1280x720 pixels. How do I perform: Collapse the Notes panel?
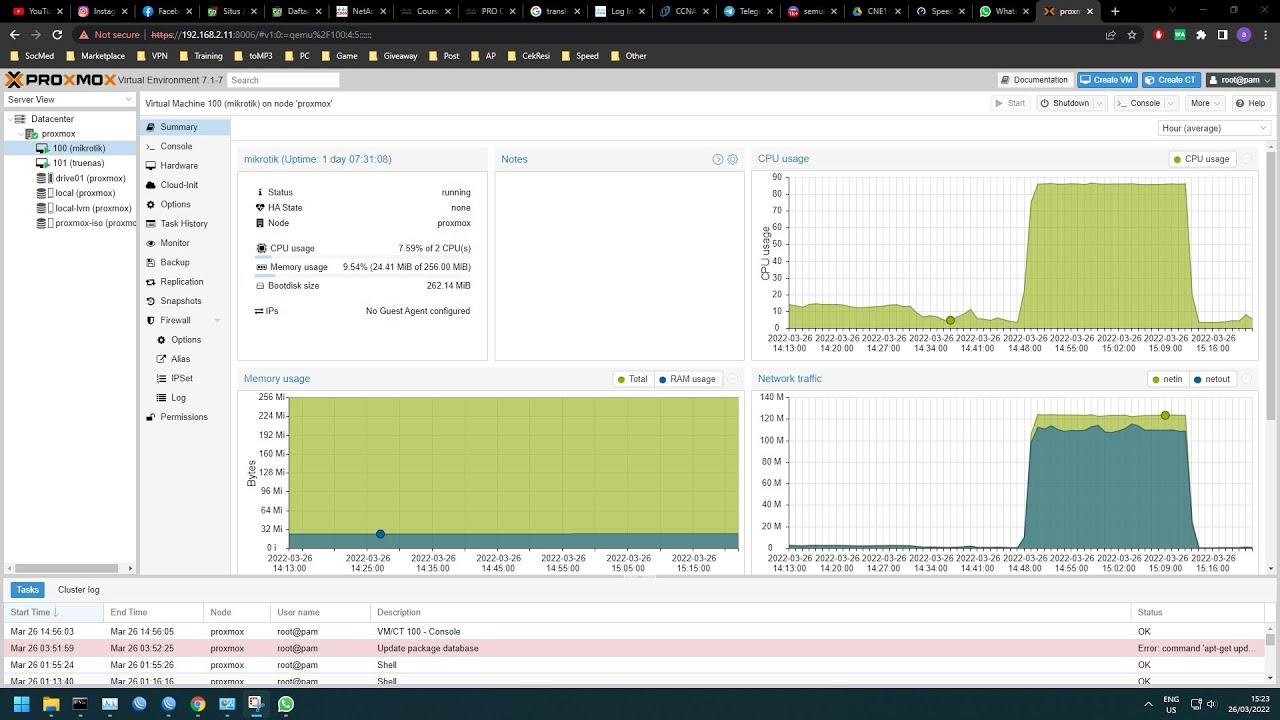coord(718,160)
